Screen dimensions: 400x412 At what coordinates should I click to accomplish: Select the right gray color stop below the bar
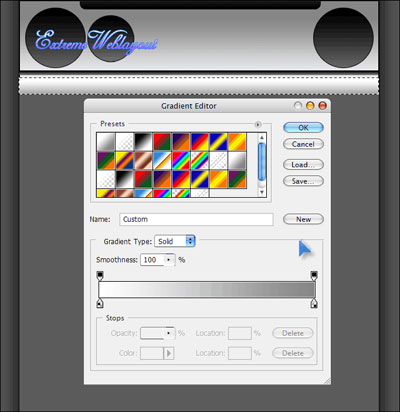click(314, 303)
